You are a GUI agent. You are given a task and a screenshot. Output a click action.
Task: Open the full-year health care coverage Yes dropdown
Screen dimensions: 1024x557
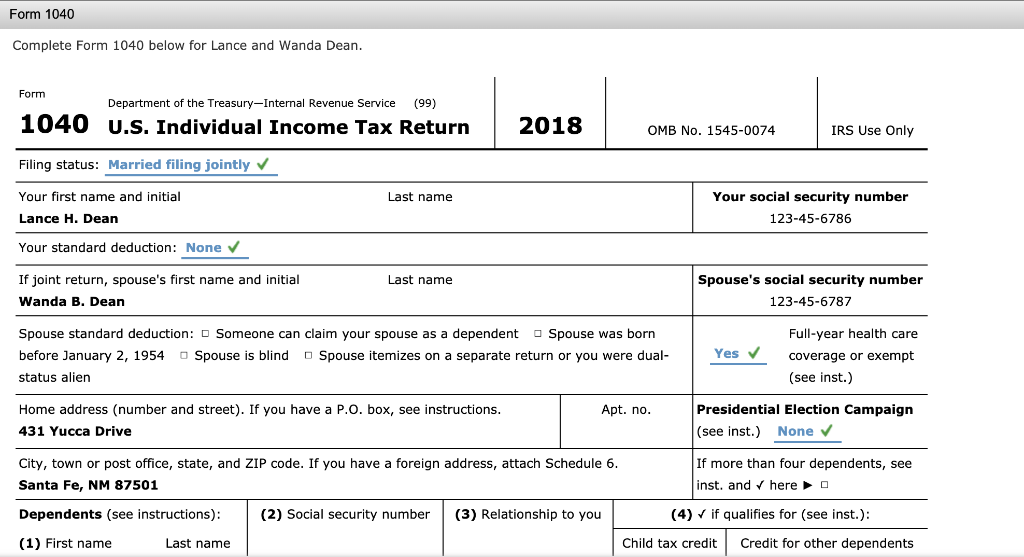point(738,354)
